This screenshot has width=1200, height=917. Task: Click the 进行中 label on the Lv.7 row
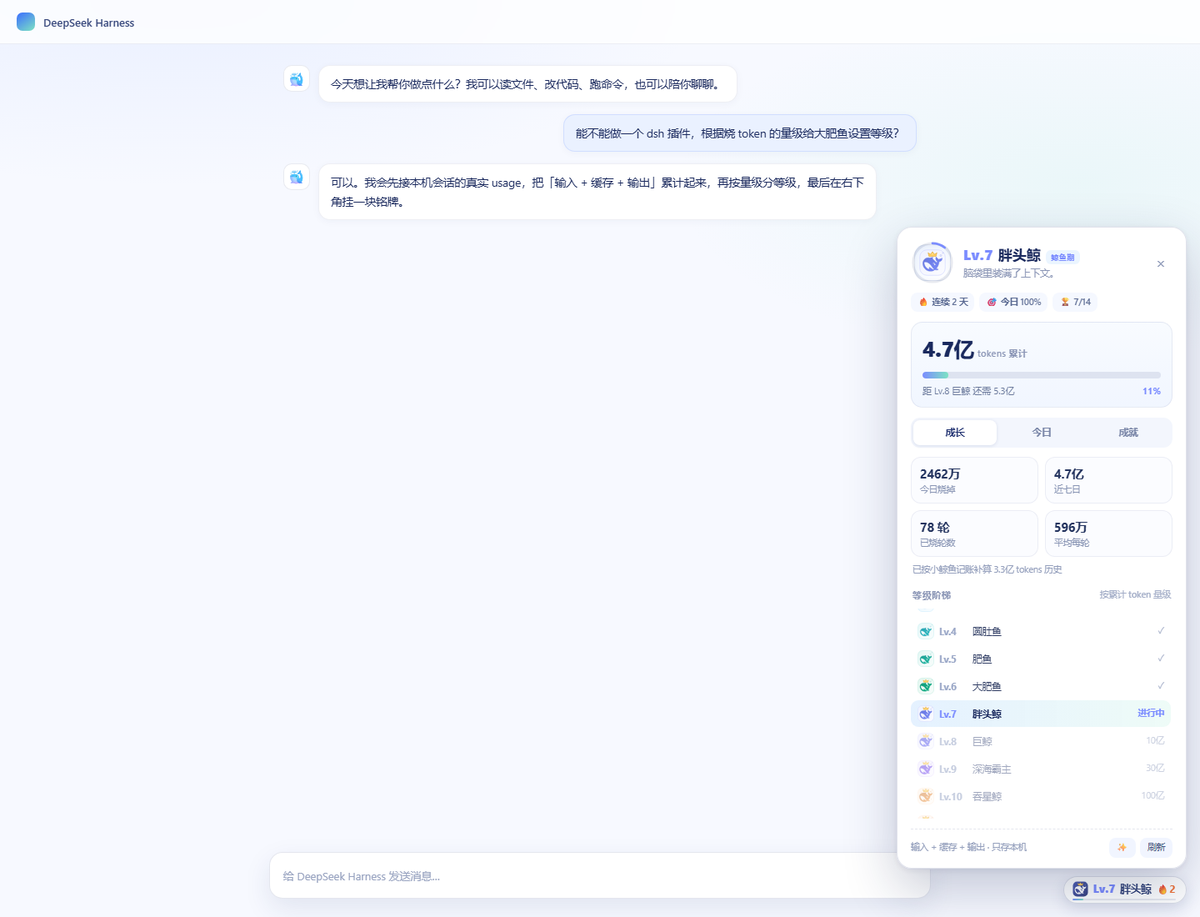click(1151, 713)
